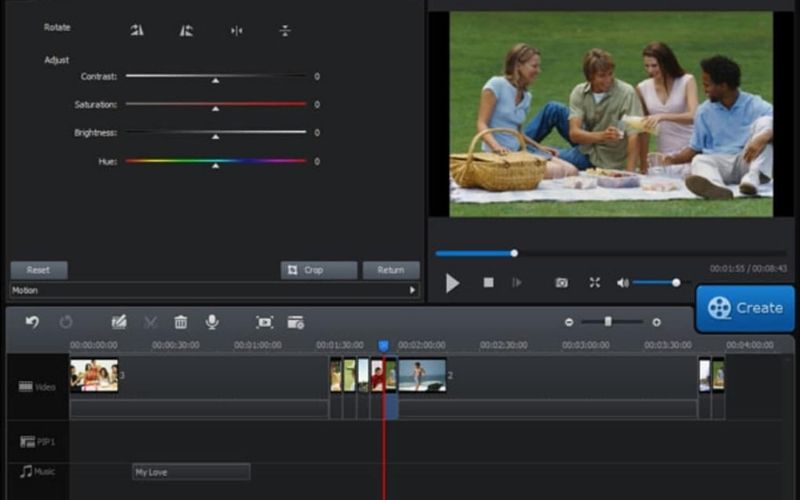Record a voiceover with the microphone icon

212,322
